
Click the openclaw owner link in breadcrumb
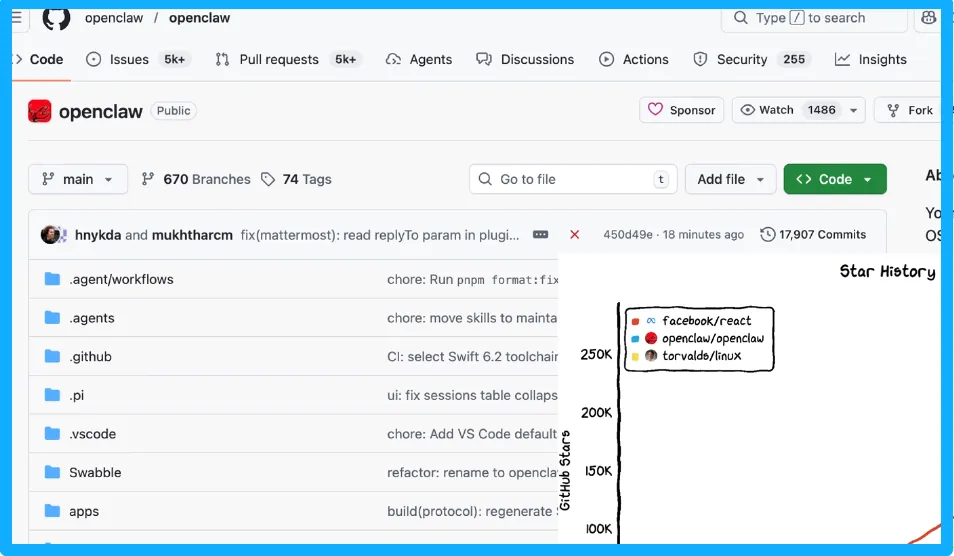point(114,18)
